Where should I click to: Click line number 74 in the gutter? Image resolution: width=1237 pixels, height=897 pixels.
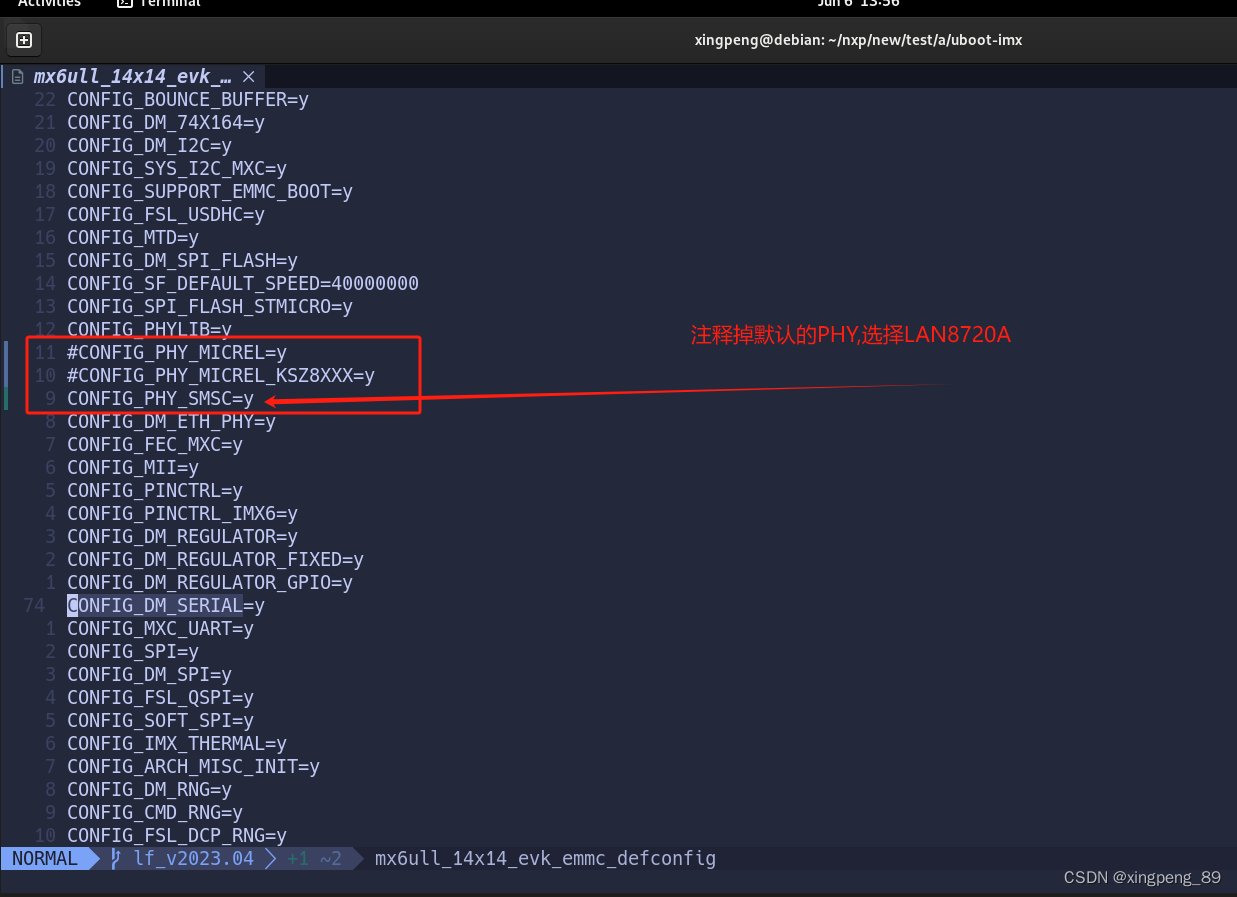tap(33, 605)
